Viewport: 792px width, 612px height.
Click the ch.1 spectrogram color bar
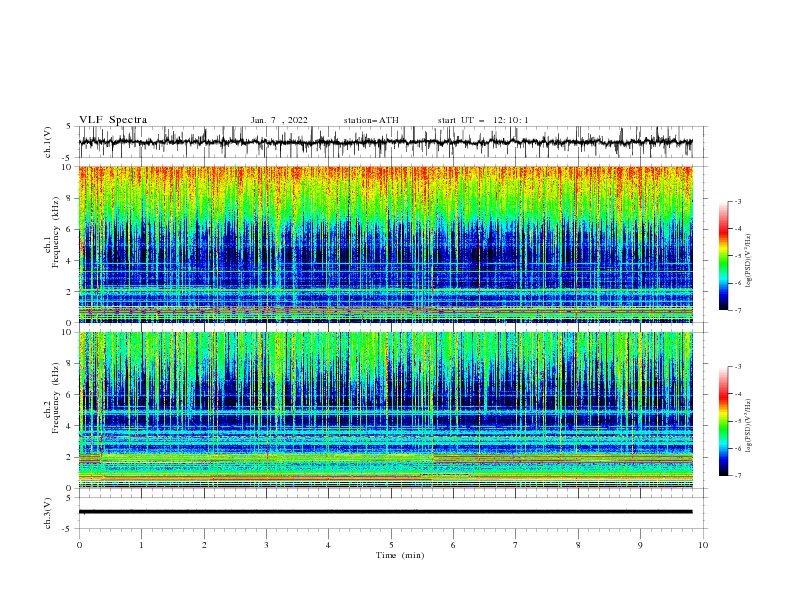point(724,256)
